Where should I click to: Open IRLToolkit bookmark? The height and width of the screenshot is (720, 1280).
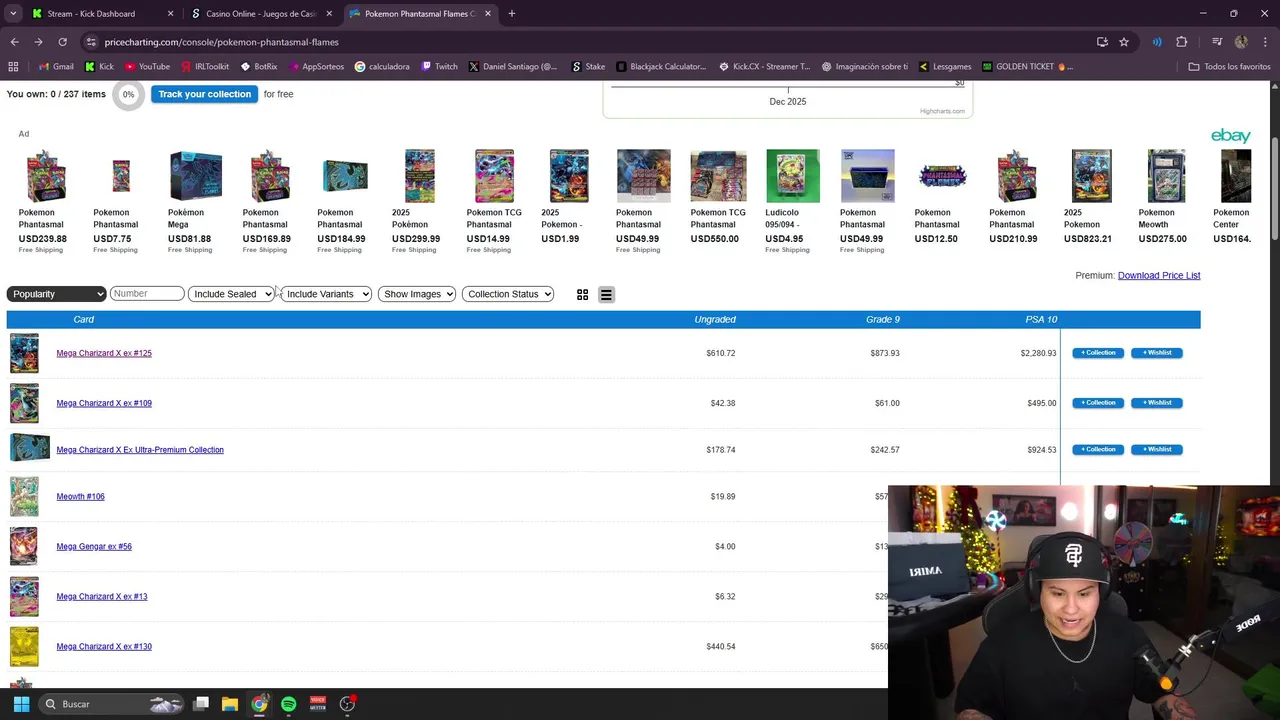204,67
